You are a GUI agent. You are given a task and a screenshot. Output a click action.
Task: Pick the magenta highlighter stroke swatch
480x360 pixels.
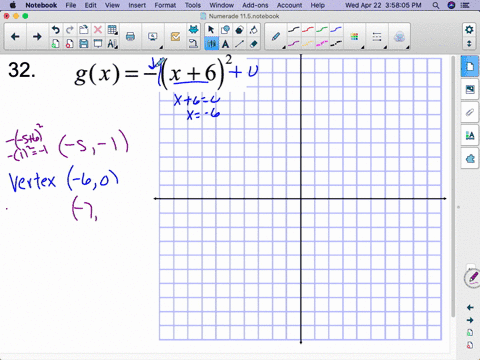pyautogui.click(x=322, y=44)
